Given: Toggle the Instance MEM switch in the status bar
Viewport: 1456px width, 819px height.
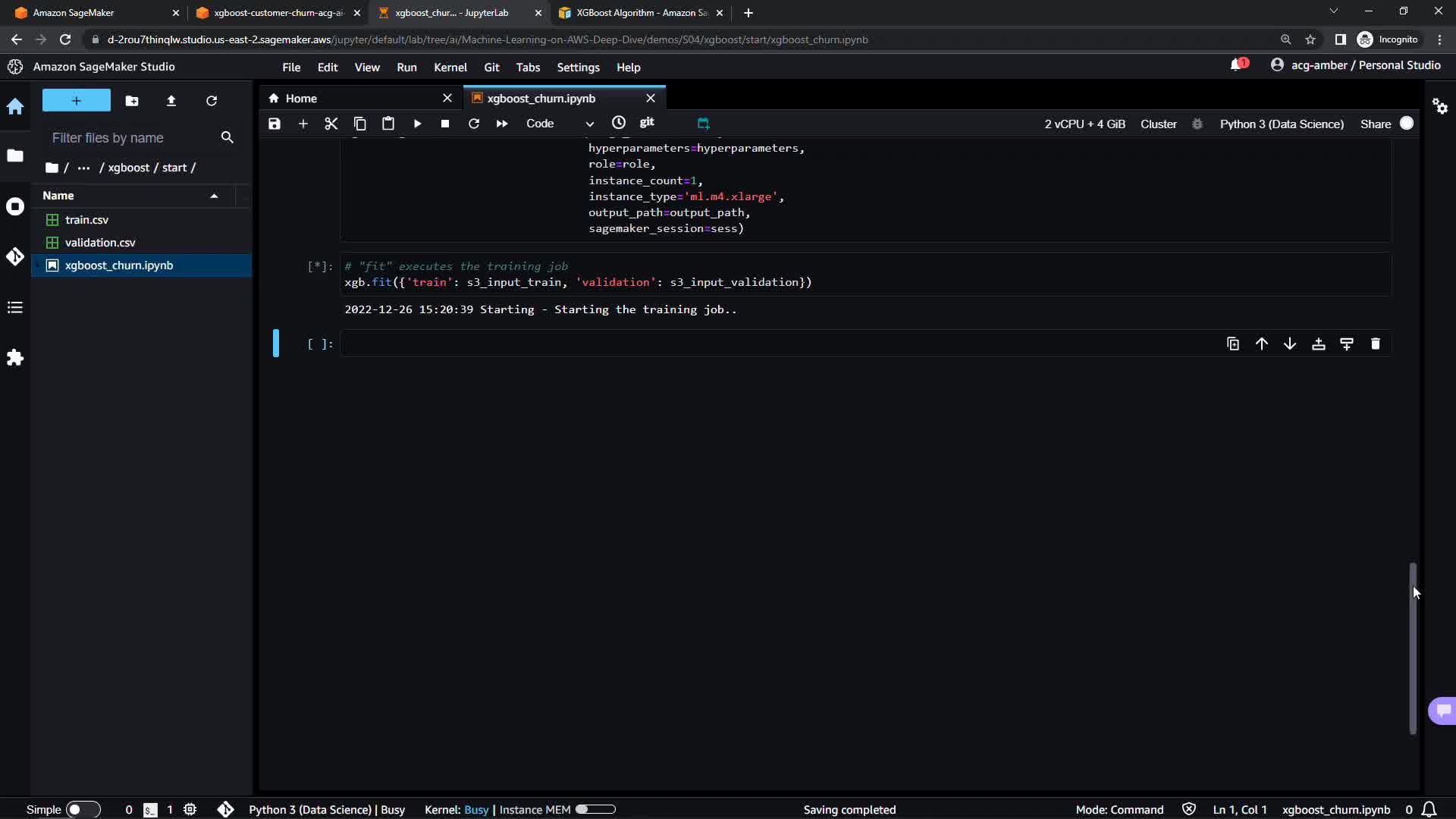Looking at the screenshot, I should (595, 809).
